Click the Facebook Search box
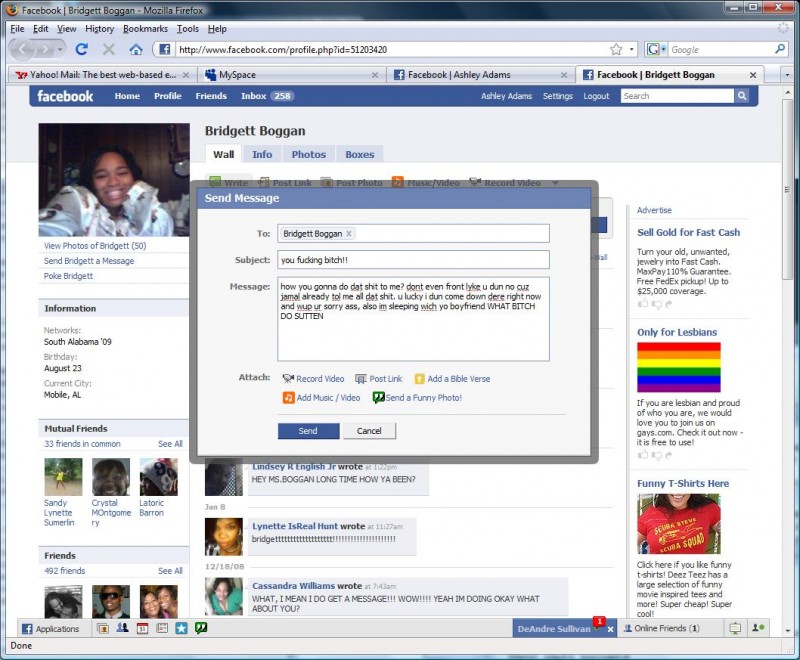The image size is (800, 660). [677, 96]
